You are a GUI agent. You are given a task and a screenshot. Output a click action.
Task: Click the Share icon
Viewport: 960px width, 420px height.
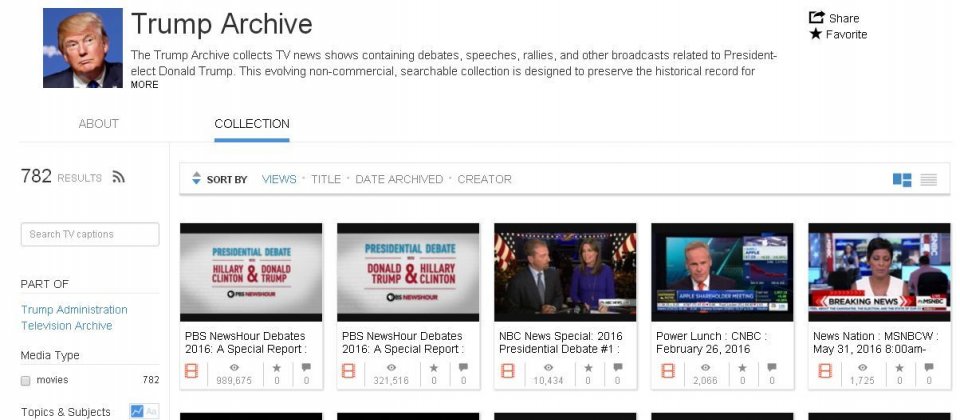coord(817,17)
